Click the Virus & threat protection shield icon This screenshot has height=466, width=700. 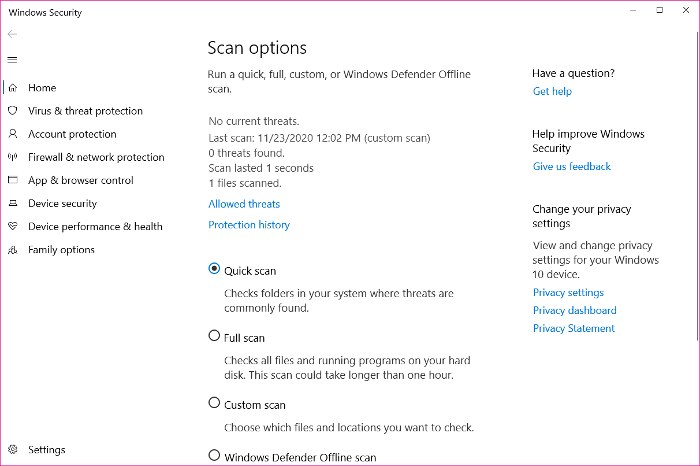click(12, 111)
